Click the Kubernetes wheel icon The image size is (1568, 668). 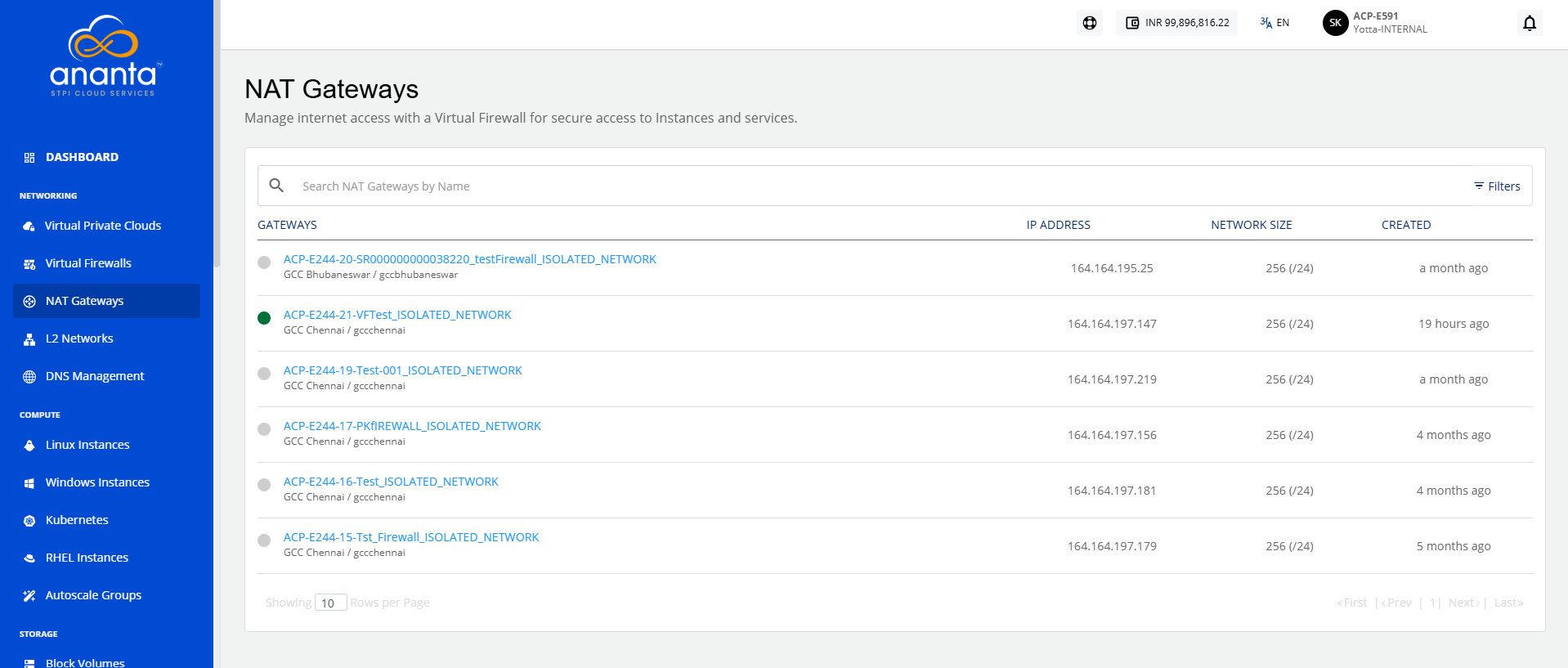point(29,520)
